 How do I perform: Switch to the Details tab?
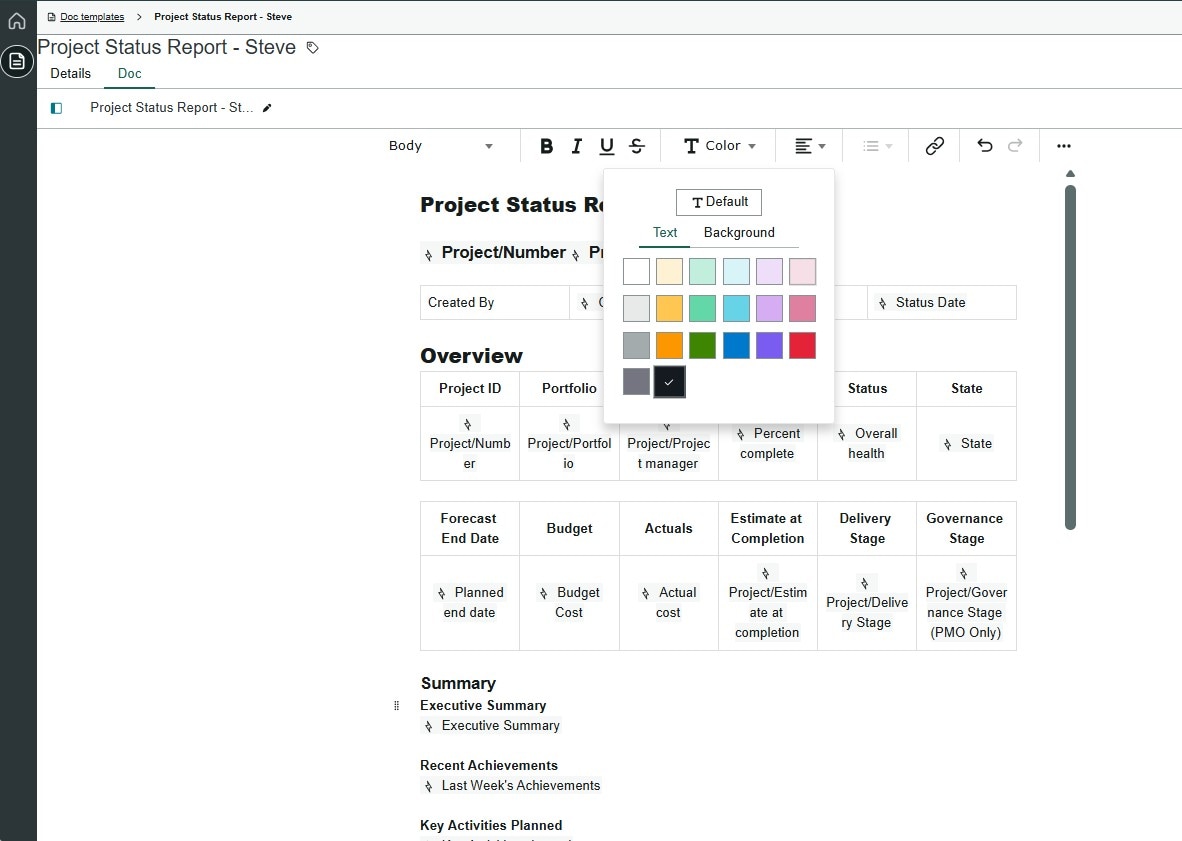pyautogui.click(x=71, y=74)
